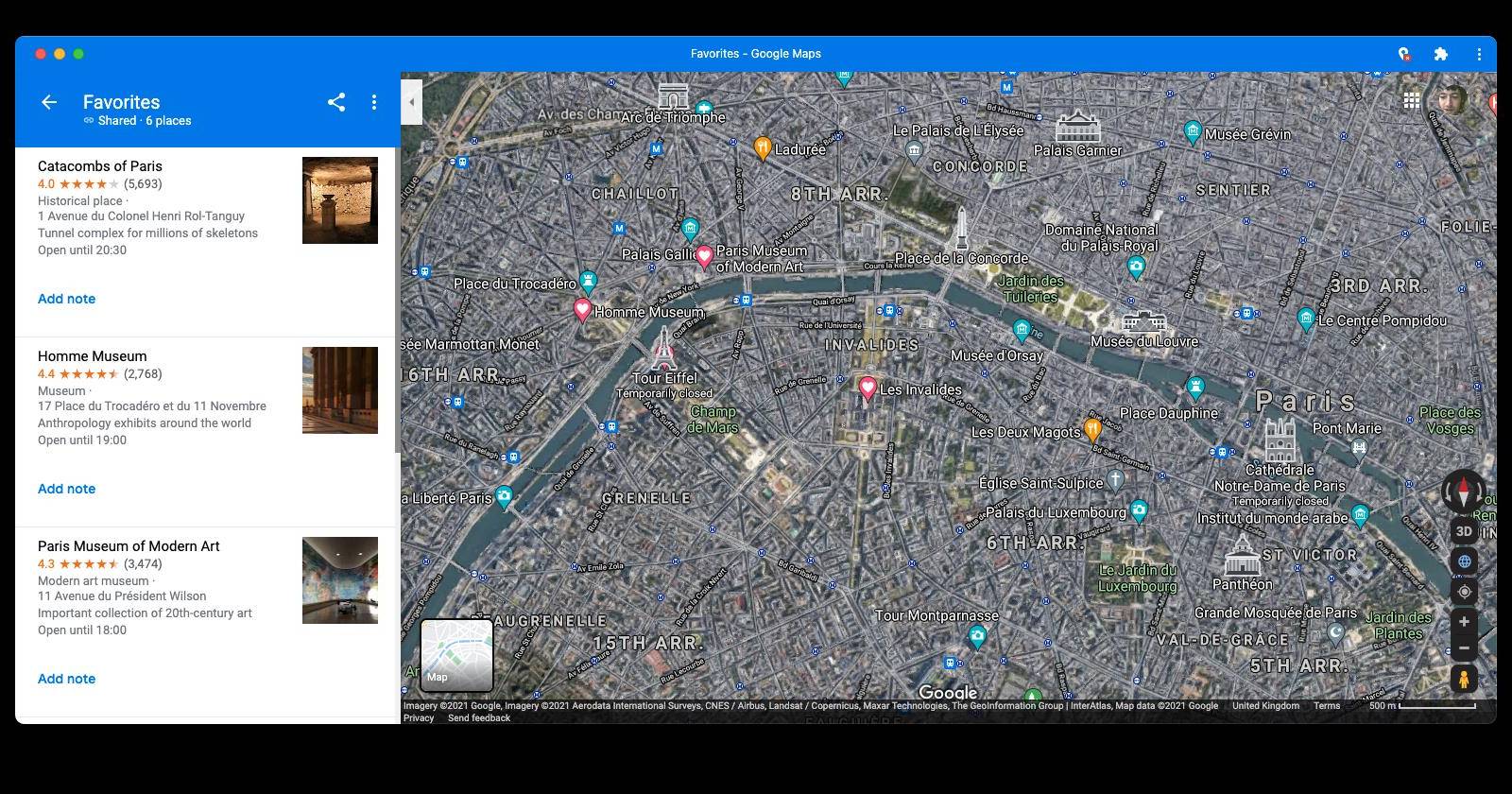Click the Ladurée restaurant marker

(763, 147)
